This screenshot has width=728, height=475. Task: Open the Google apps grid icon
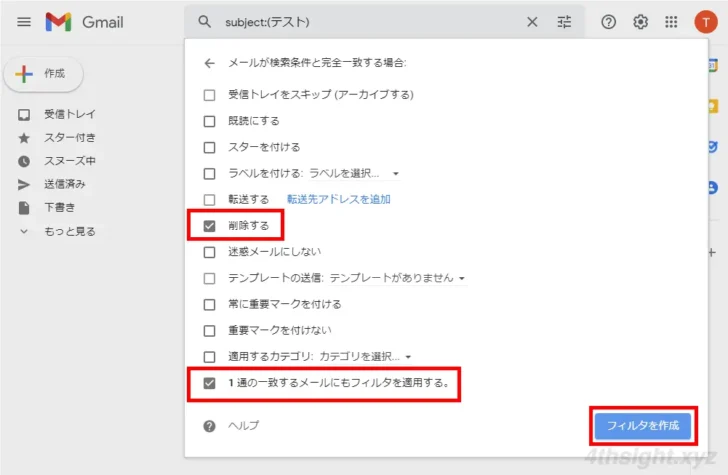[671, 22]
